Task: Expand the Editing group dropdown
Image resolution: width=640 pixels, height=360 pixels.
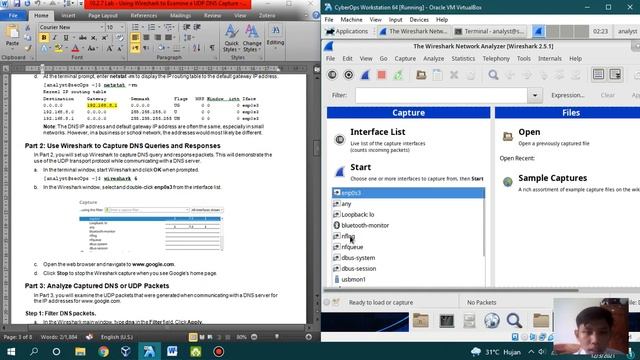Action: coord(276,37)
